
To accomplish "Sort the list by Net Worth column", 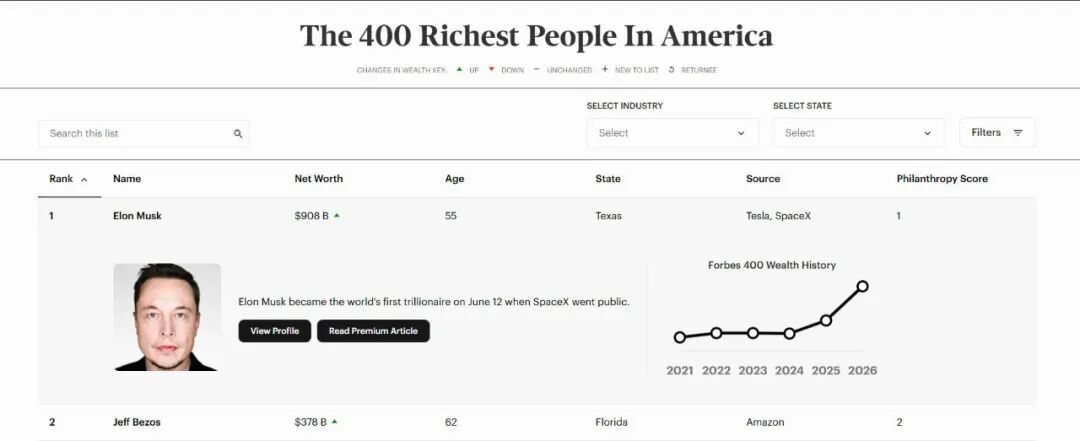I will tap(318, 178).
